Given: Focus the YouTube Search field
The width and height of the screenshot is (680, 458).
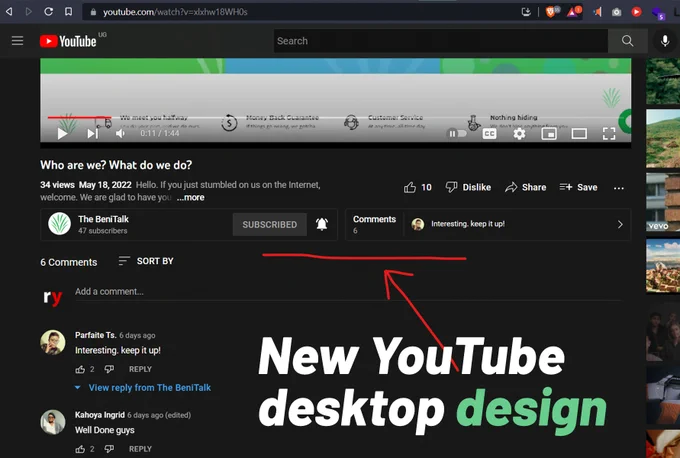Looking at the screenshot, I should coord(441,41).
